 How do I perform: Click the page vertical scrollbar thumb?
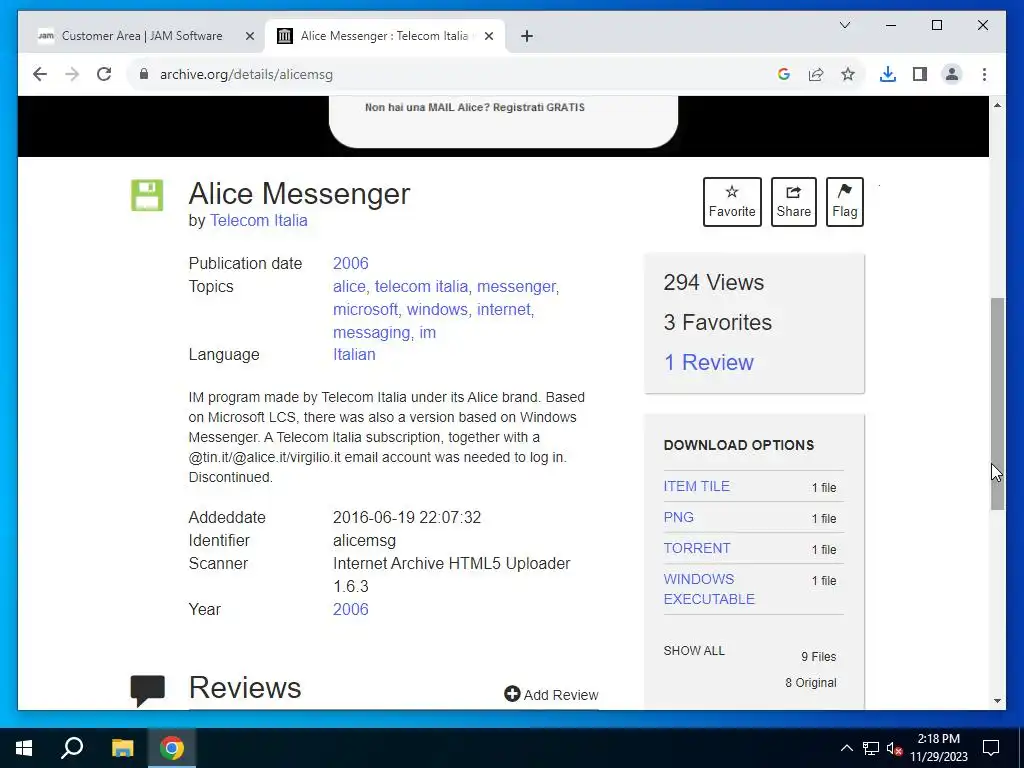997,404
